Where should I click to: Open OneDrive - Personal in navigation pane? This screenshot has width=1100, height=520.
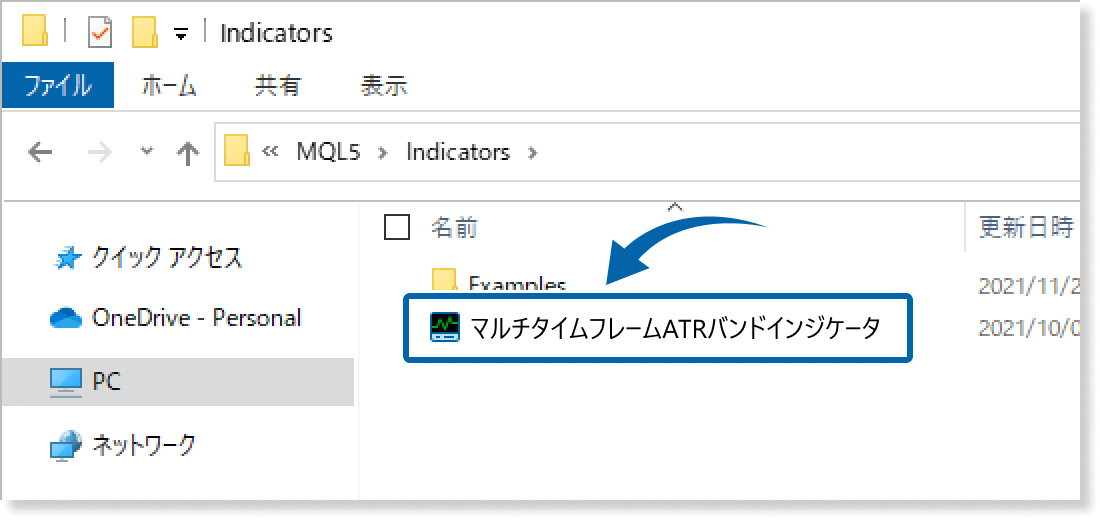click(196, 318)
